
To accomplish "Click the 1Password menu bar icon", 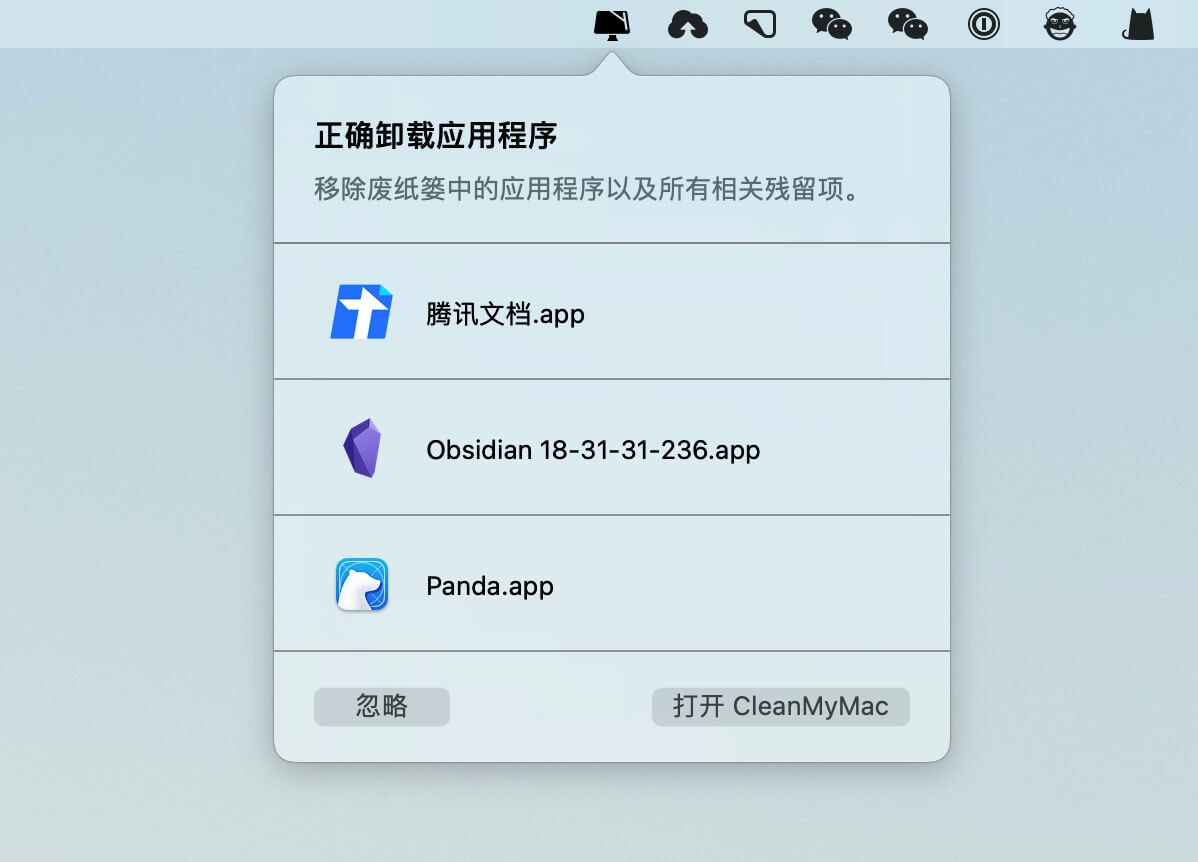I will [983, 24].
